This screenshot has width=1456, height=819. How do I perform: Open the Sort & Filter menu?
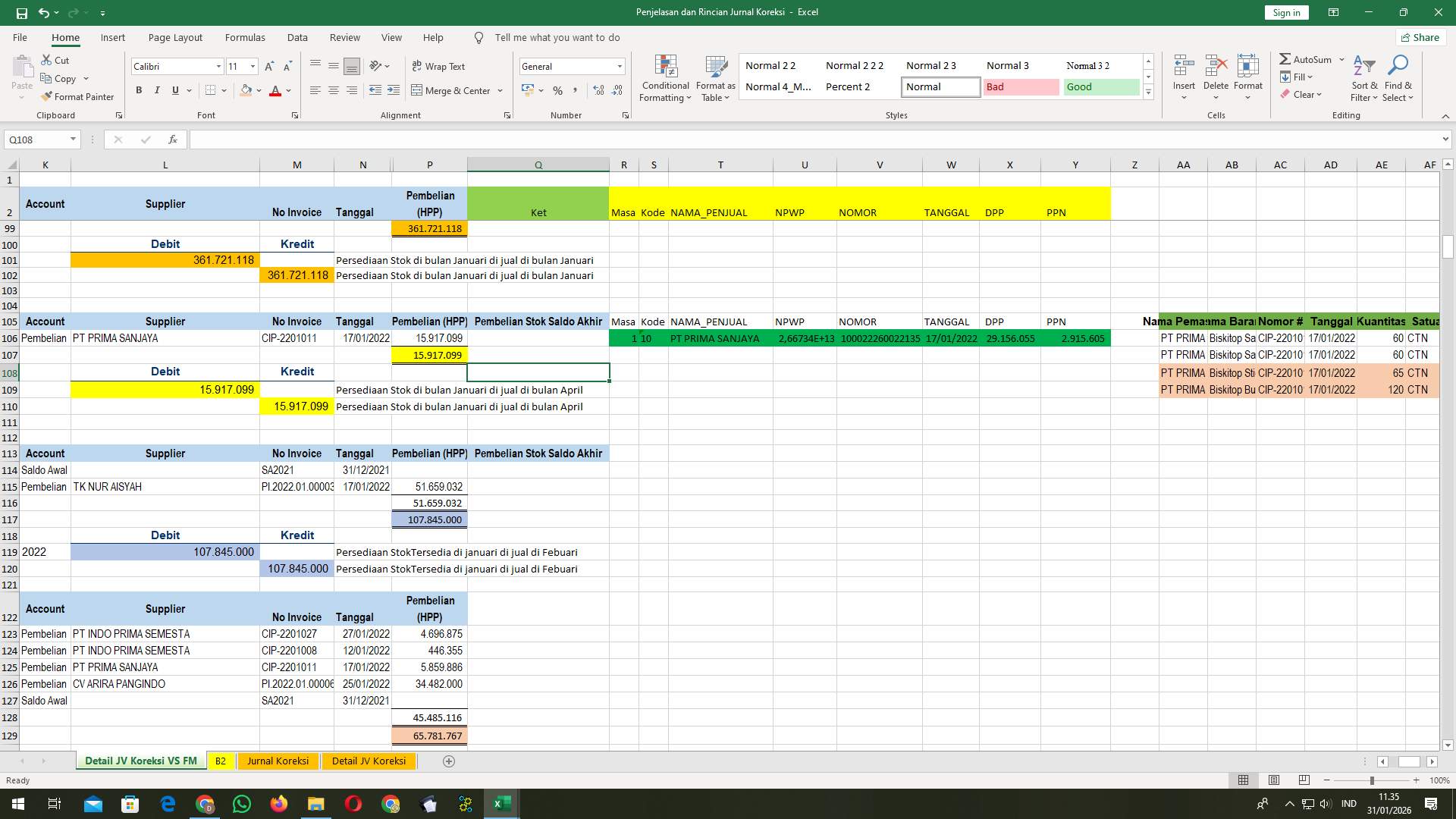[x=1363, y=76]
